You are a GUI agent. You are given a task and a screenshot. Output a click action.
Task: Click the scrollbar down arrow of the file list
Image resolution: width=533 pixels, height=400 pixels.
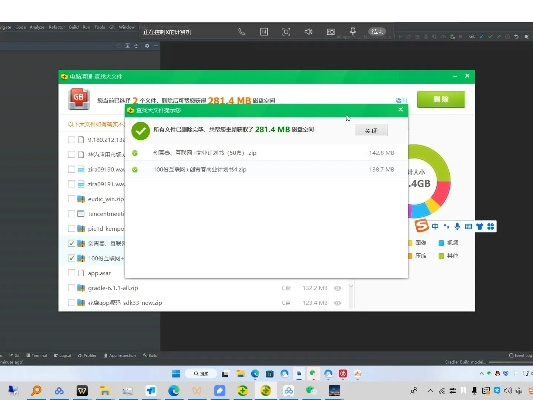coord(351,286)
